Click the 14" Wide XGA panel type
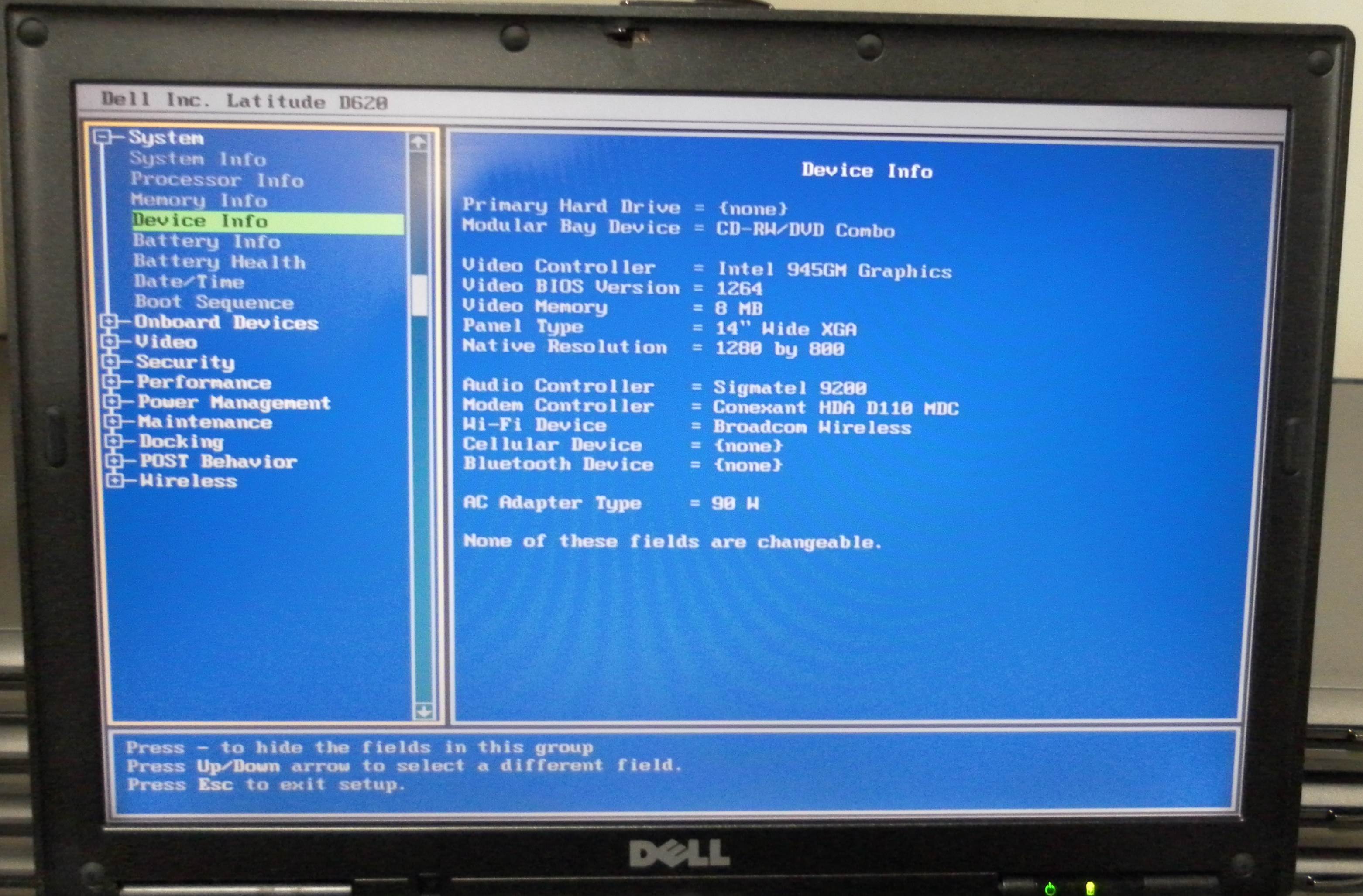This screenshot has height=896, width=1363. [786, 328]
